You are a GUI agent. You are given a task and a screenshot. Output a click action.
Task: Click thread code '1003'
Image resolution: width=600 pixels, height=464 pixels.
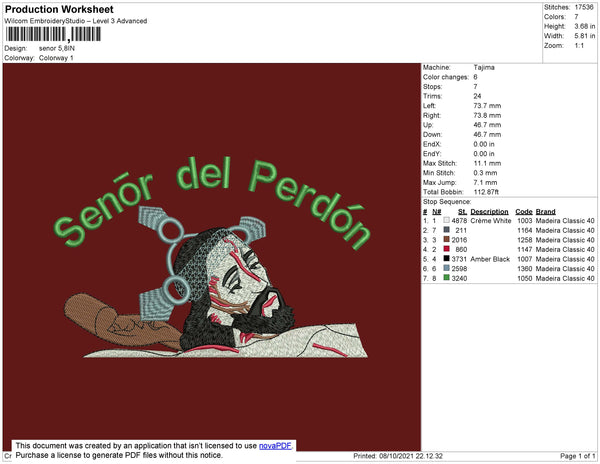(x=525, y=221)
